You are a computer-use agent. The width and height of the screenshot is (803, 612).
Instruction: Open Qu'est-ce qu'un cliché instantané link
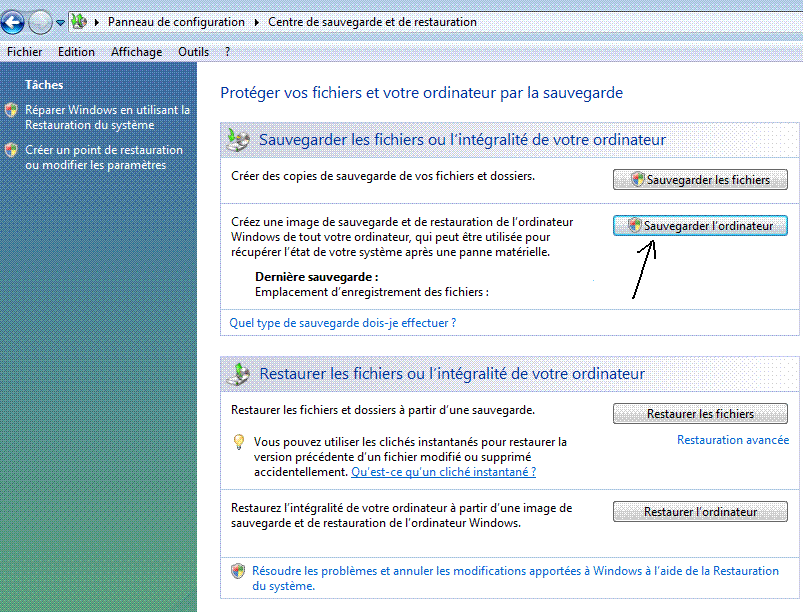point(443,472)
